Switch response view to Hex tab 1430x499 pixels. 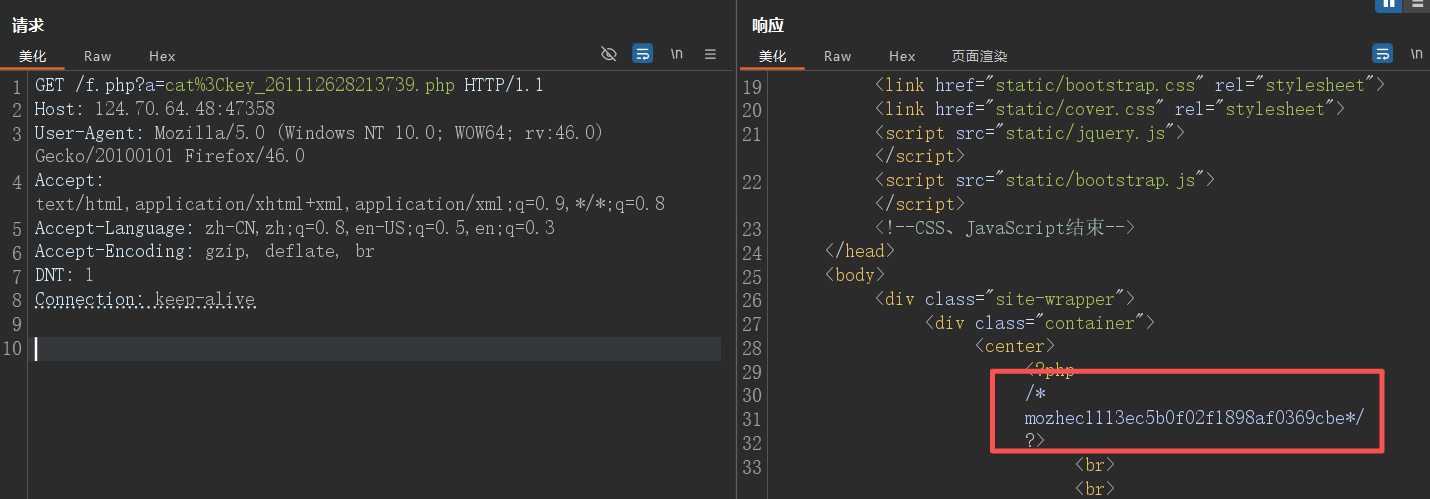click(902, 57)
